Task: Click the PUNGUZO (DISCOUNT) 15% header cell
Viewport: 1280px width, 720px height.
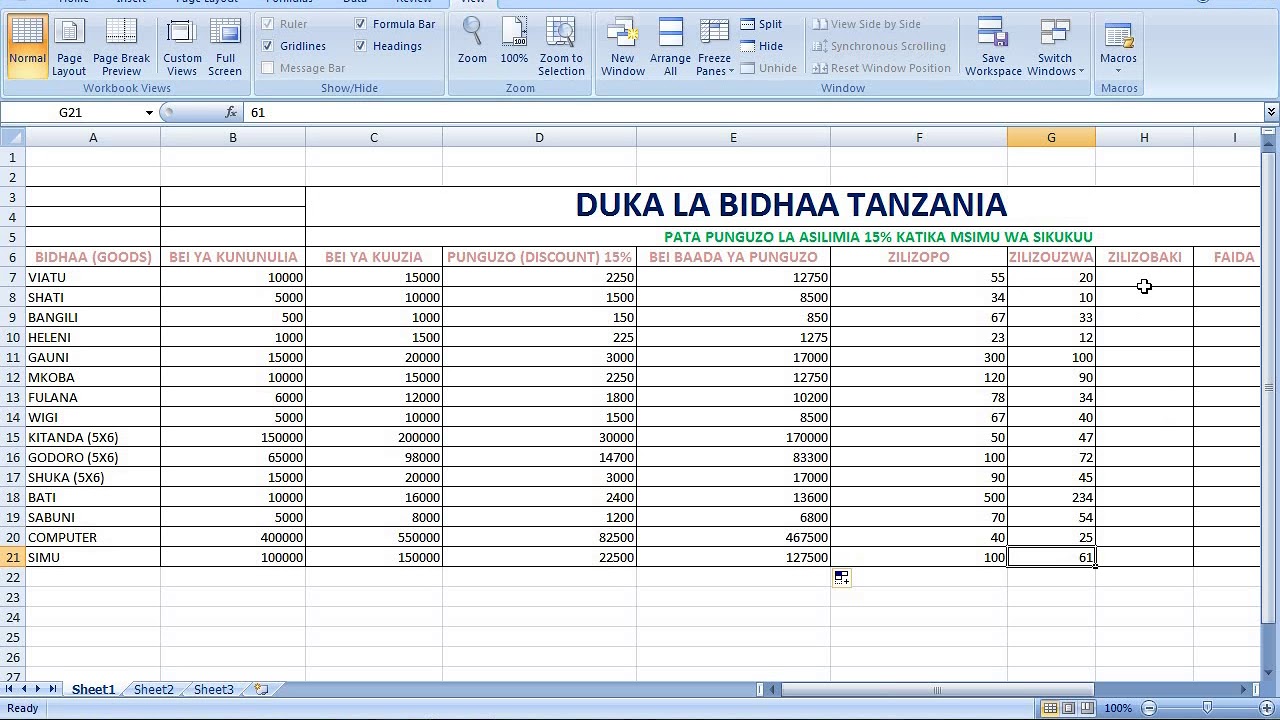Action: point(539,257)
